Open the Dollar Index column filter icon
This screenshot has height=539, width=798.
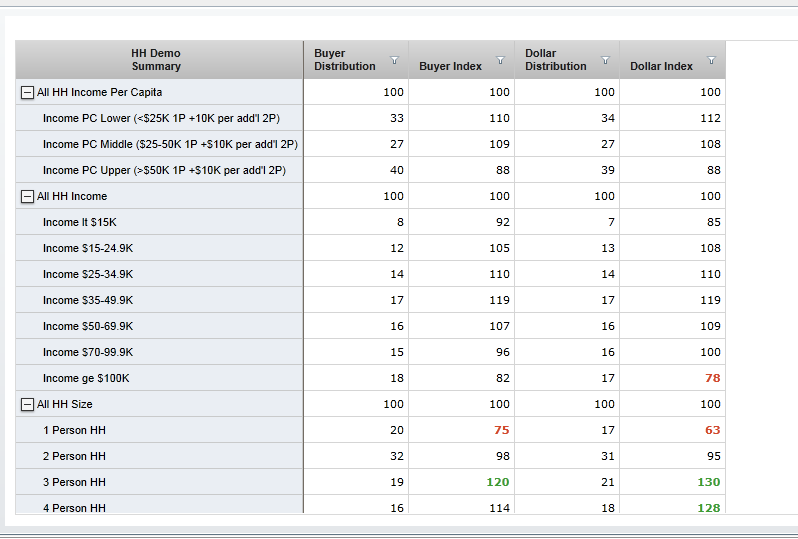coord(711,60)
